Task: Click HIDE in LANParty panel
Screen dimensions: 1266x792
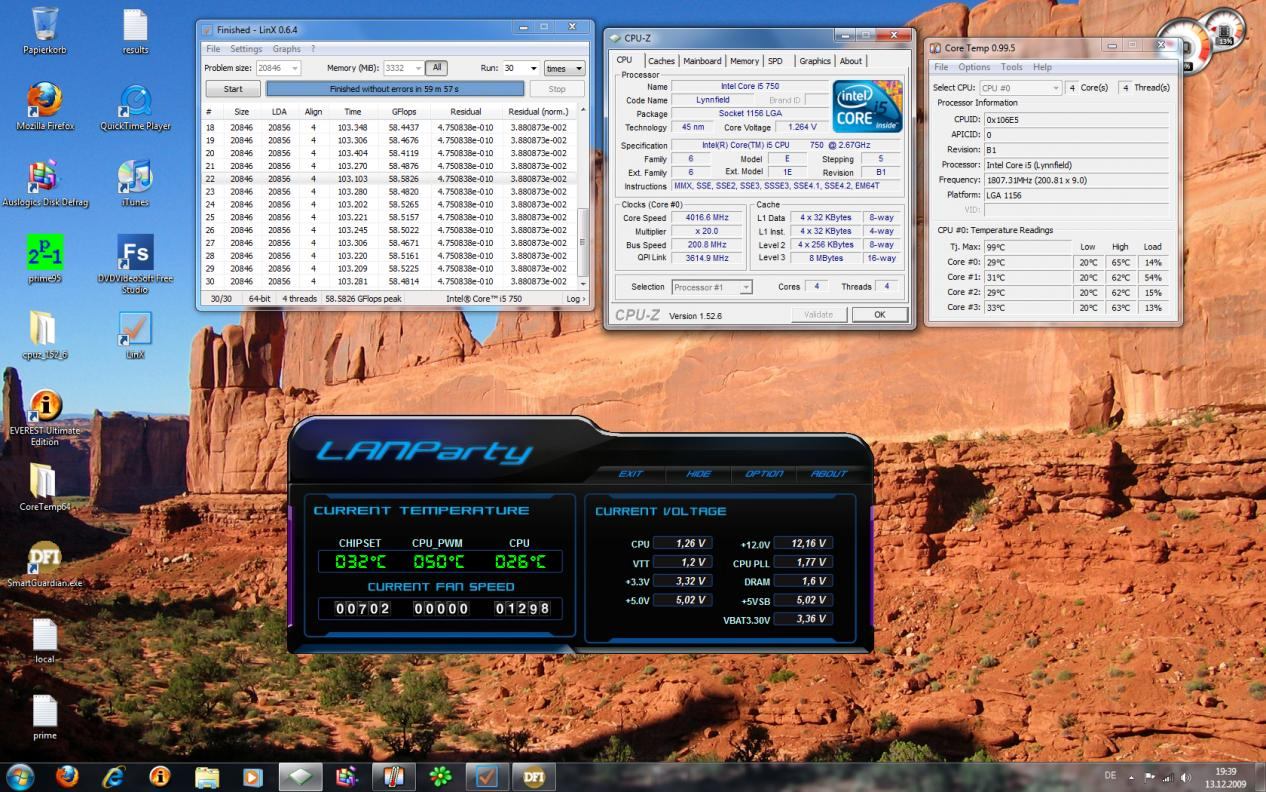Action: point(699,474)
